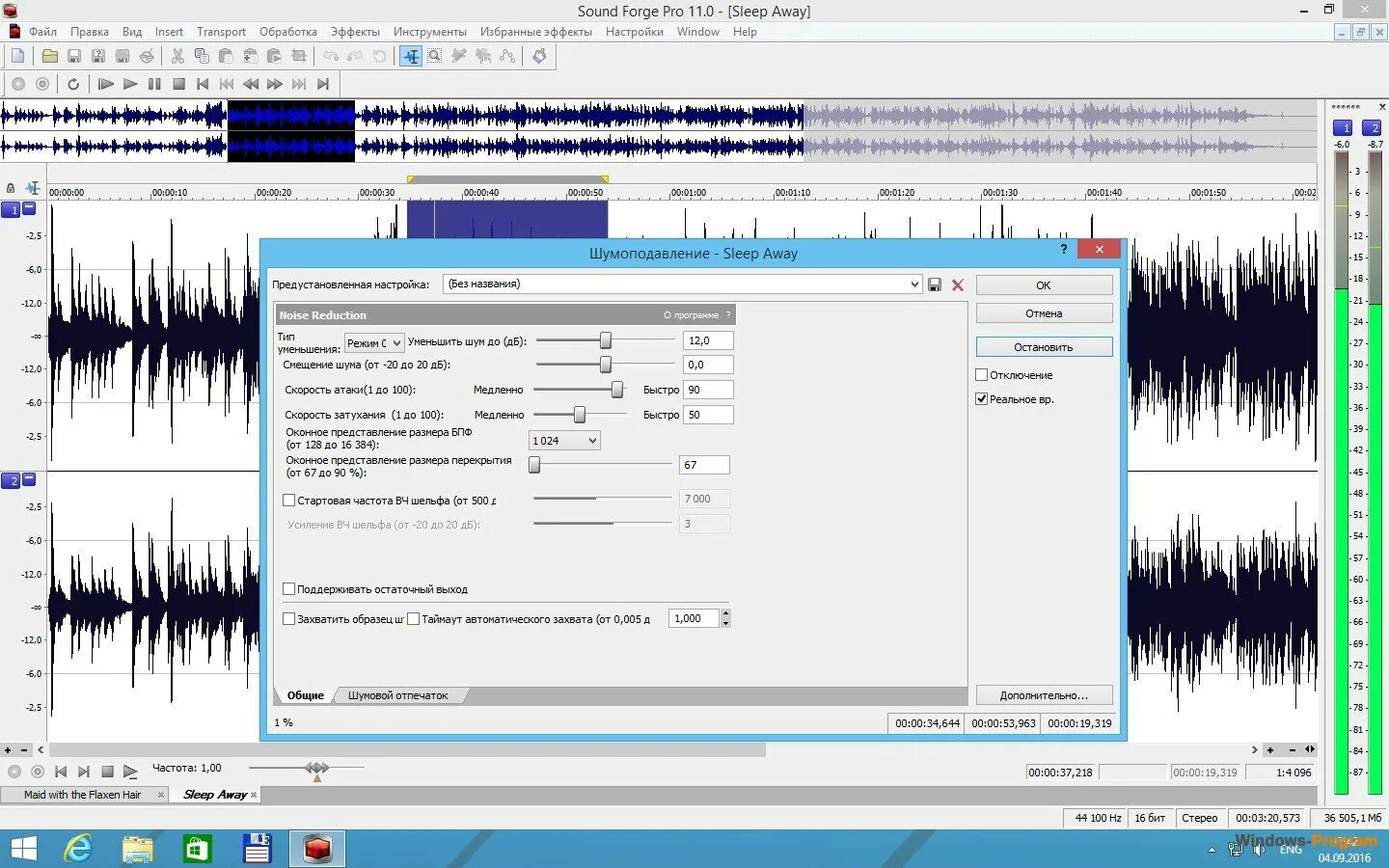Create a new file with toolbar icon

17,56
